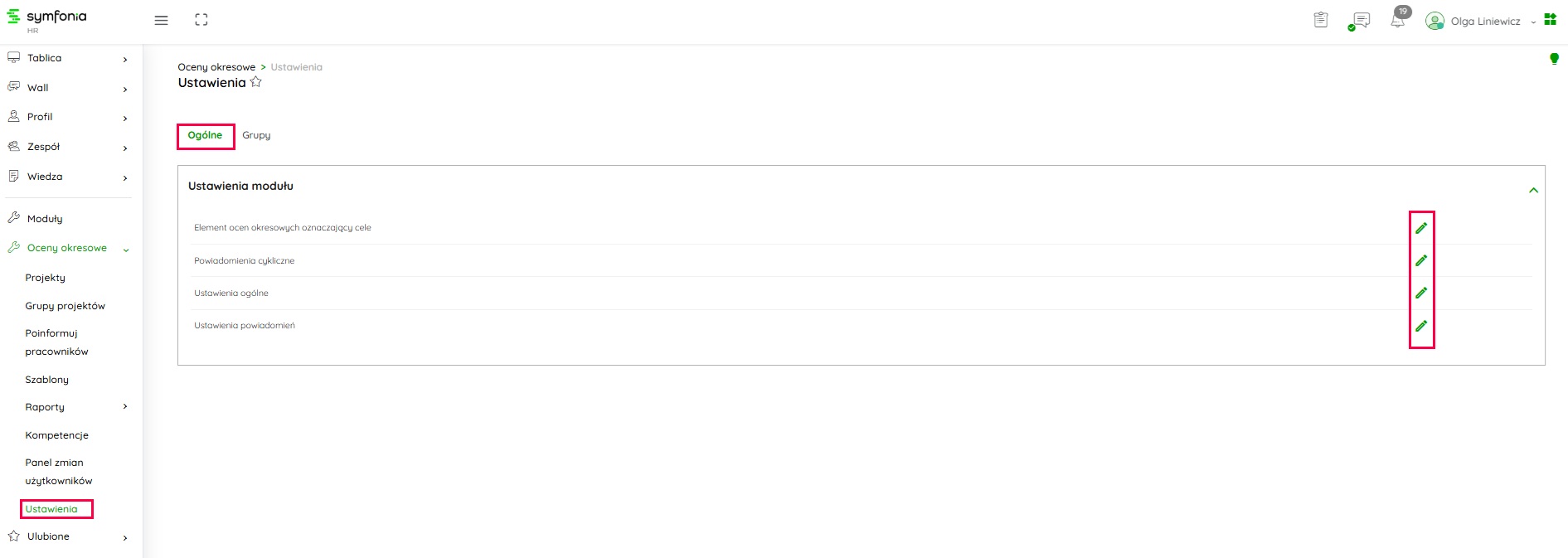Collapse the Ustawienia modułu section
Screen dimensions: 1568x558
coord(1533,191)
